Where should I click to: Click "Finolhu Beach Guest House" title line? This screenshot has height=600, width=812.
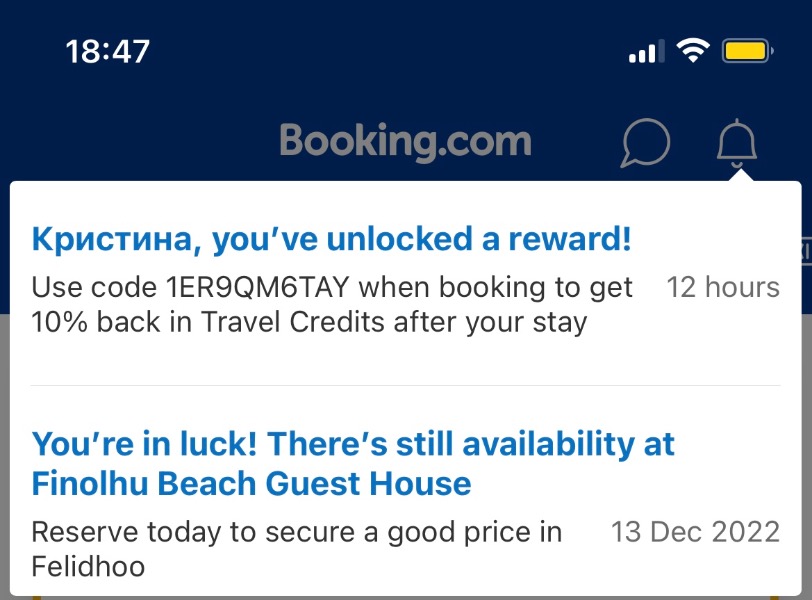pos(252,484)
